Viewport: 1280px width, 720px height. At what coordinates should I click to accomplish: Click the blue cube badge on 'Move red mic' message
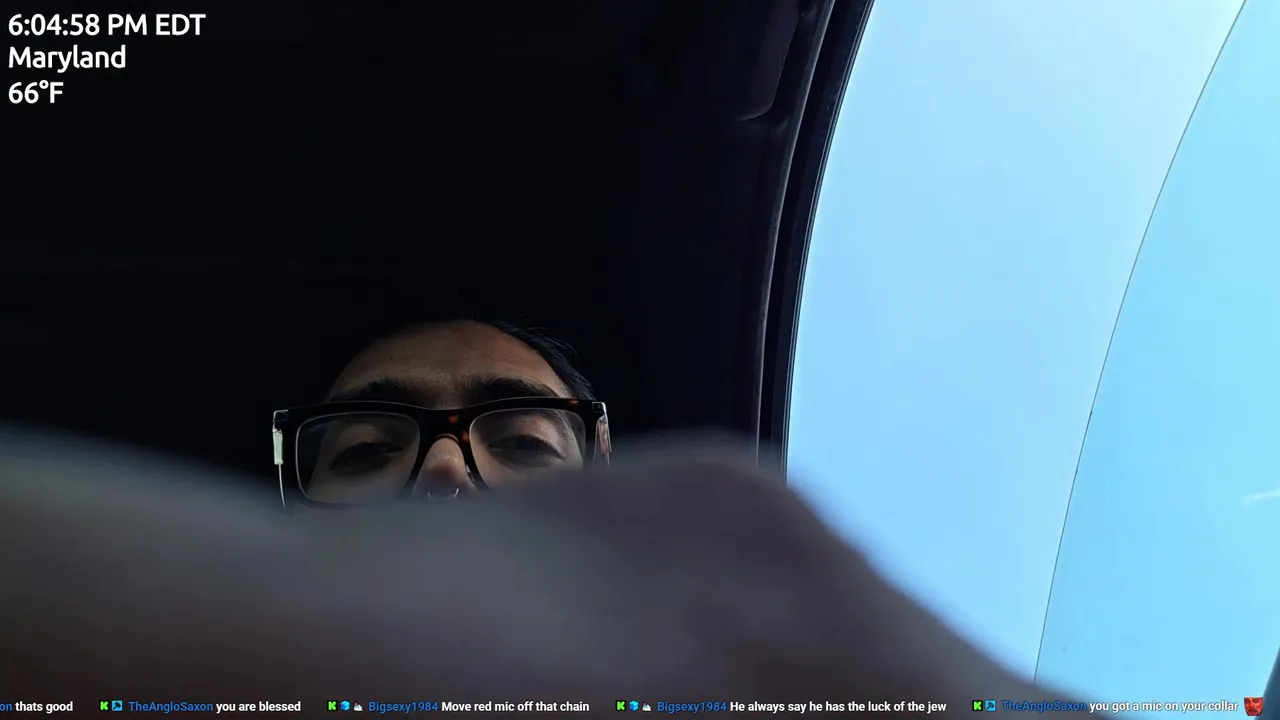pyautogui.click(x=345, y=706)
